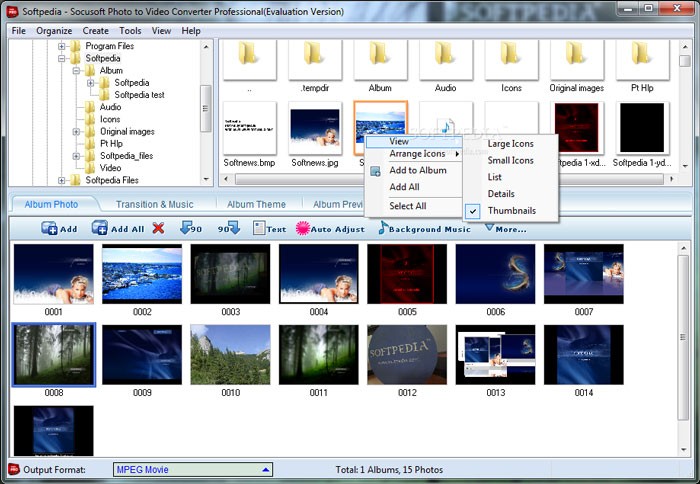The width and height of the screenshot is (700, 484).
Task: Rotate photo 90 degrees counterclockwise
Action: click(191, 228)
